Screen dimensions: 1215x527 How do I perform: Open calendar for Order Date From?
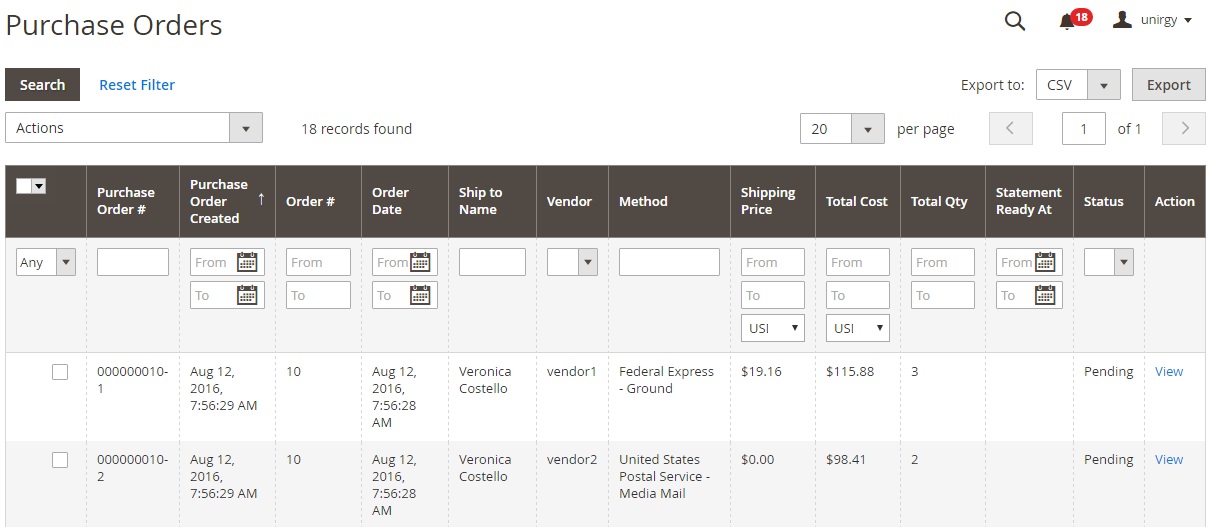point(420,262)
